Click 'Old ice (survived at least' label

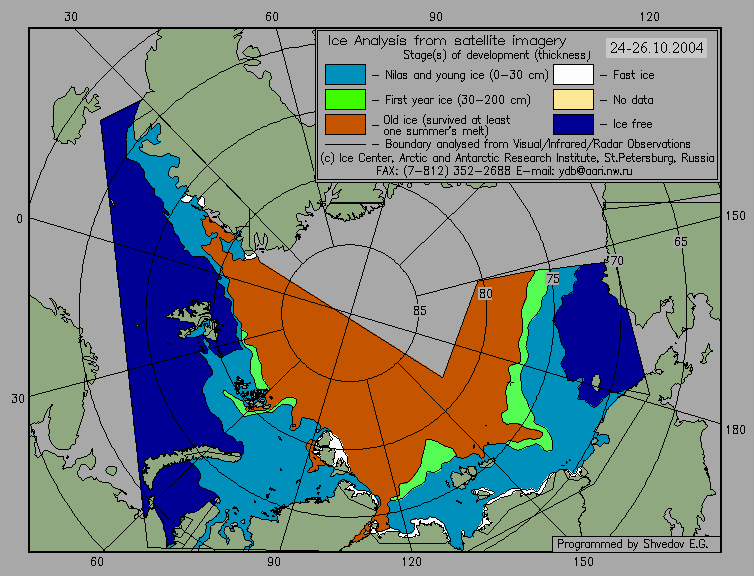446,120
